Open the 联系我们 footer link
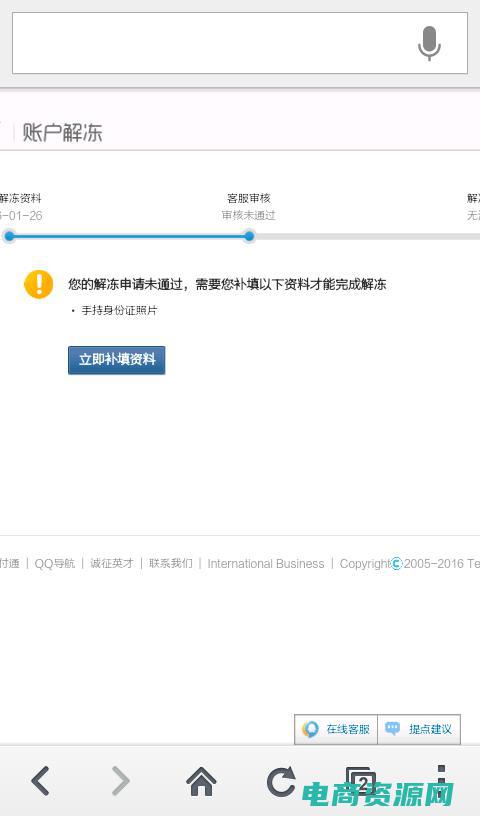Image resolution: width=480 pixels, height=816 pixels. tap(171, 564)
